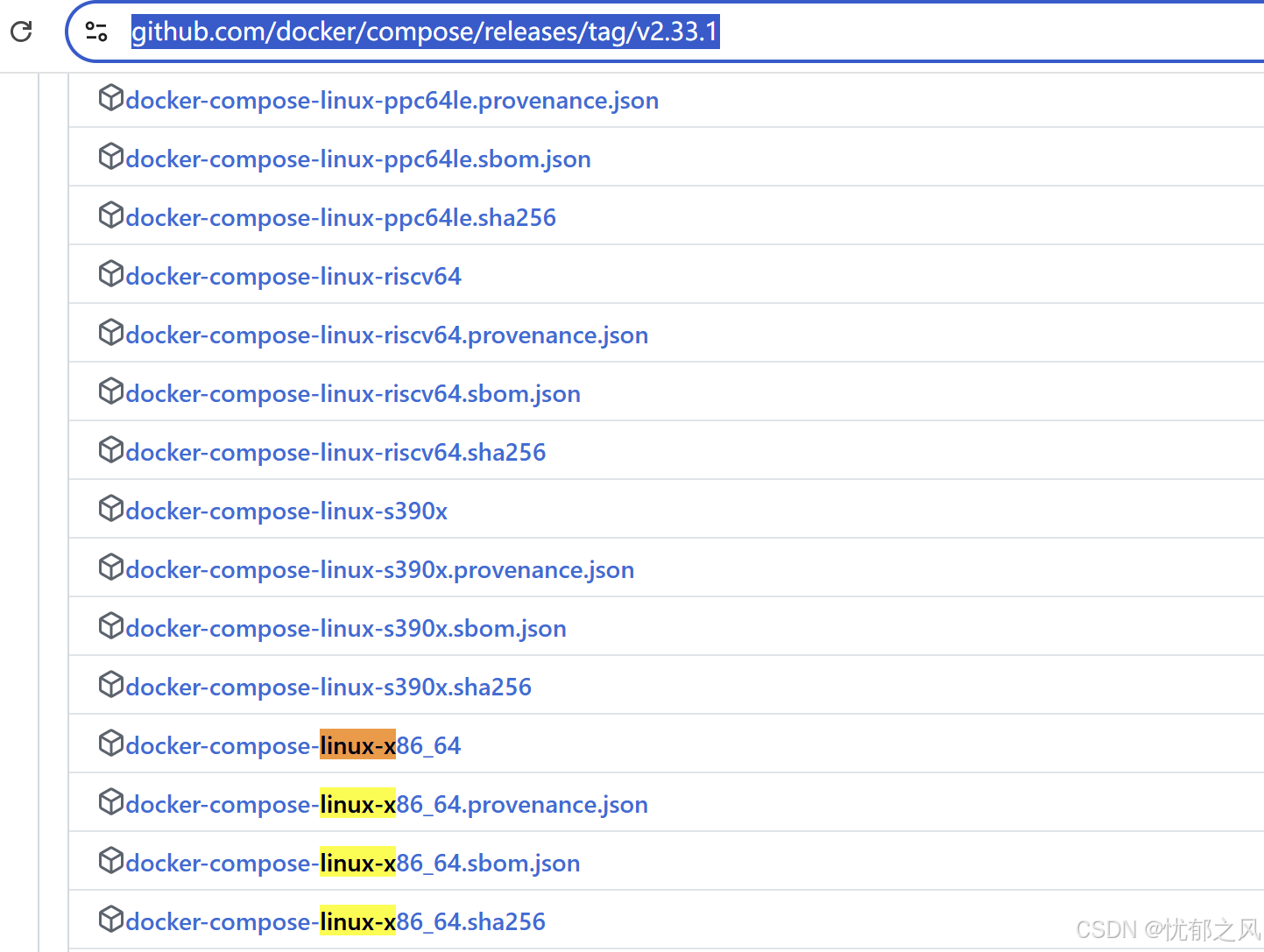Click package icon beside riscv64.sha256
The image size is (1264, 952).
[x=111, y=450]
